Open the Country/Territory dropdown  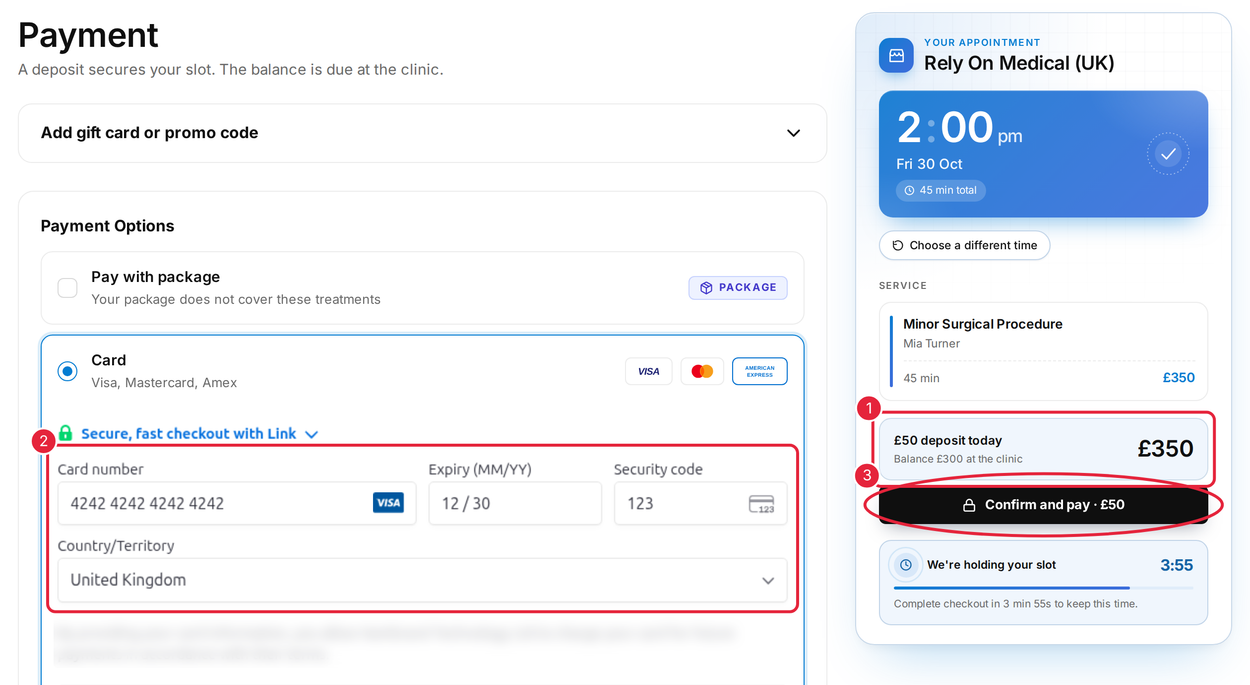pyautogui.click(x=422, y=580)
